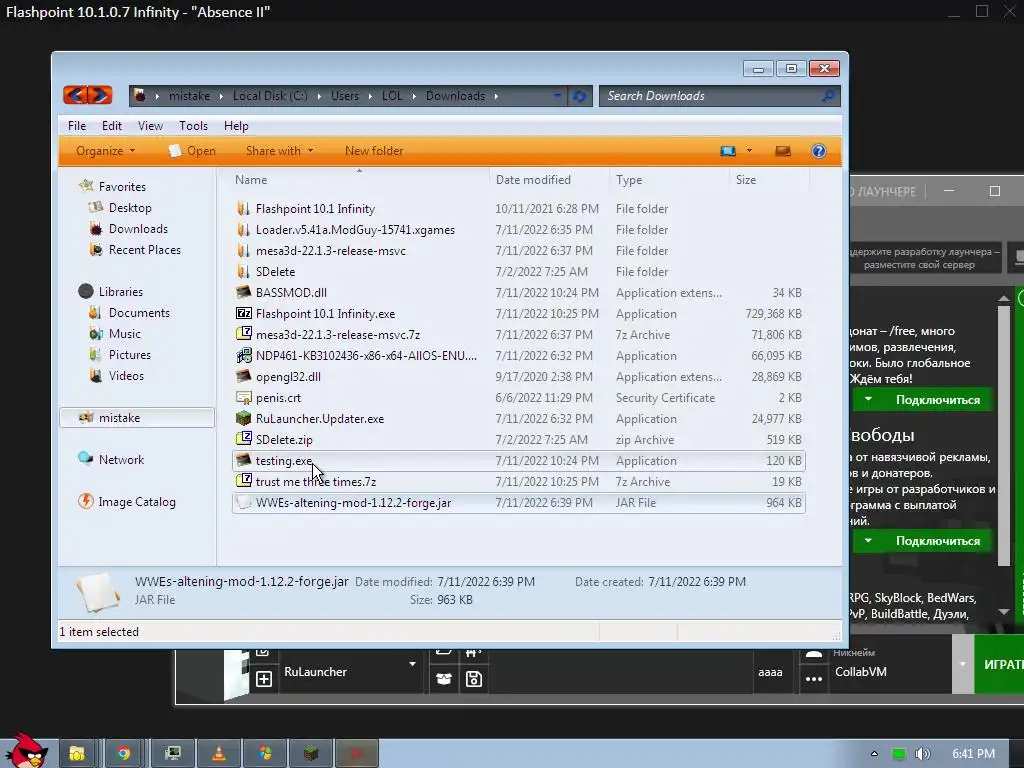Viewport: 1024px width, 768px height.
Task: Open the Tools menu
Action: pos(193,126)
